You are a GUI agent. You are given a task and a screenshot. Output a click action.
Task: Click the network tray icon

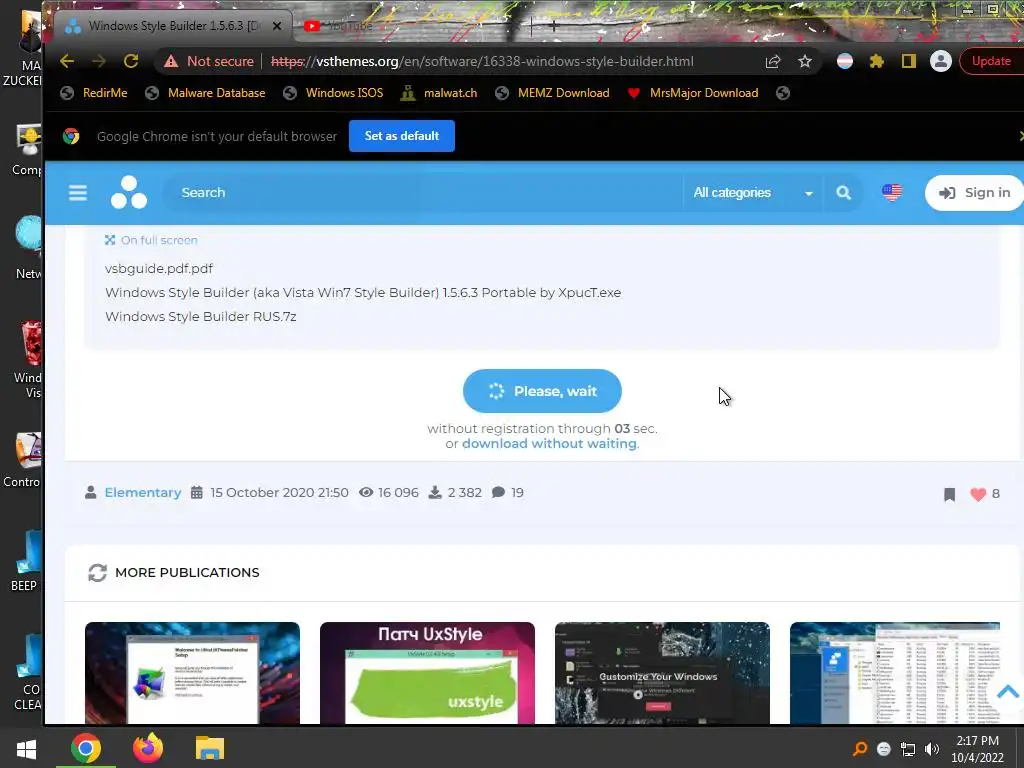[908, 749]
